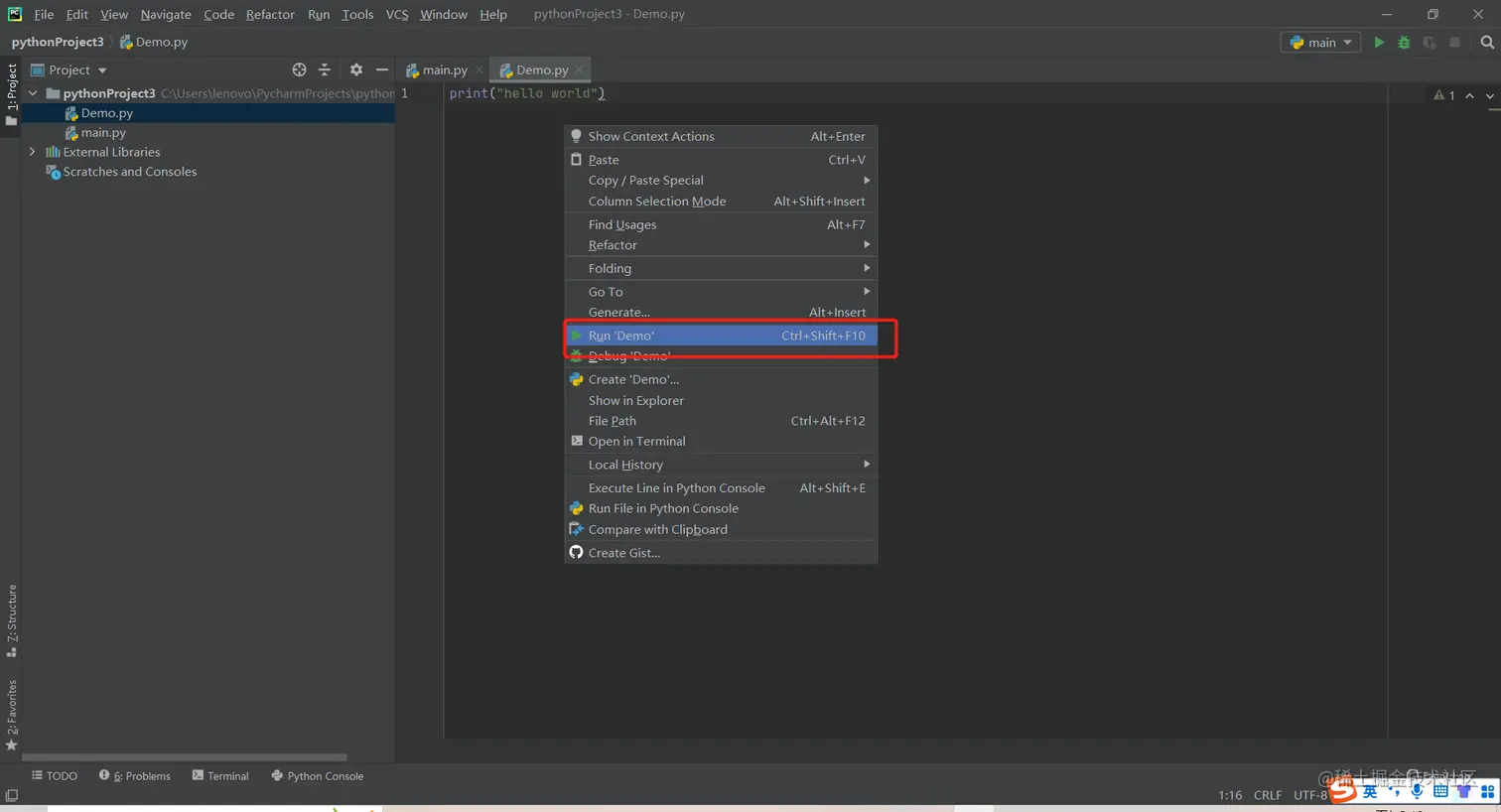Click the locate file target icon
This screenshot has width=1501, height=812.
[x=299, y=70]
